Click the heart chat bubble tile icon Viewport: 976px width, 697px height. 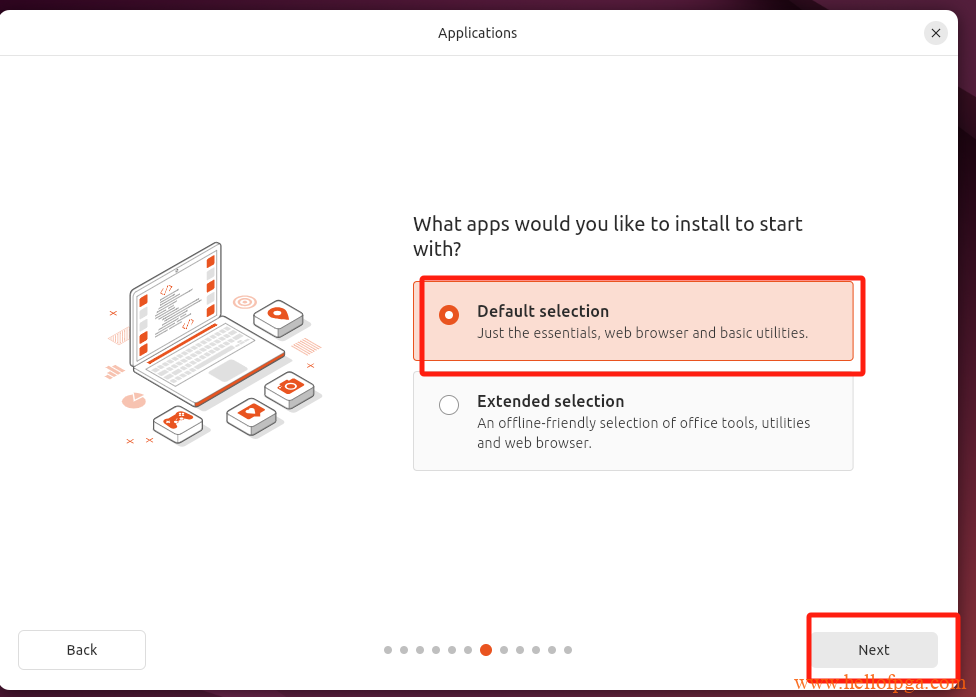point(251,416)
